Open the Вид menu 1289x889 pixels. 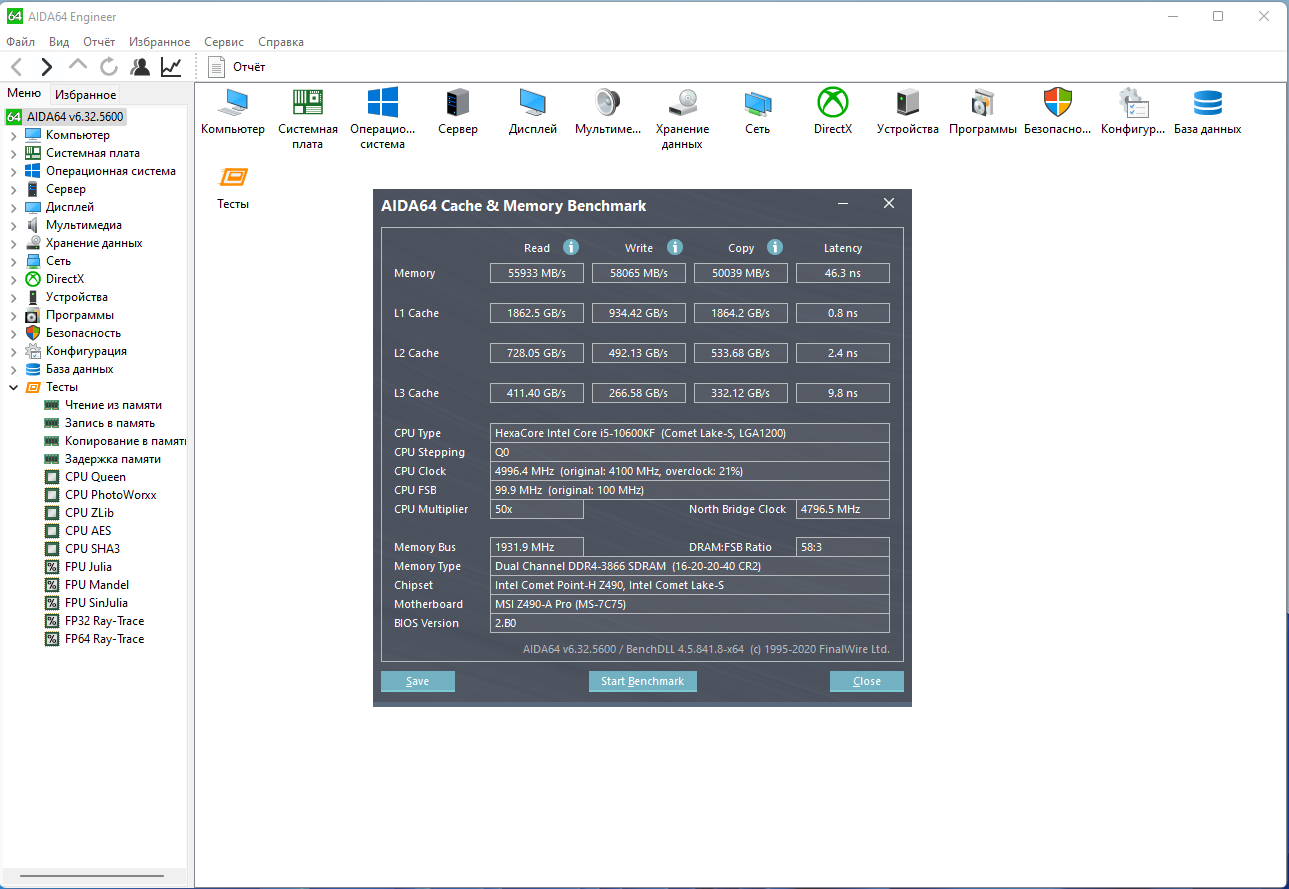pos(59,42)
